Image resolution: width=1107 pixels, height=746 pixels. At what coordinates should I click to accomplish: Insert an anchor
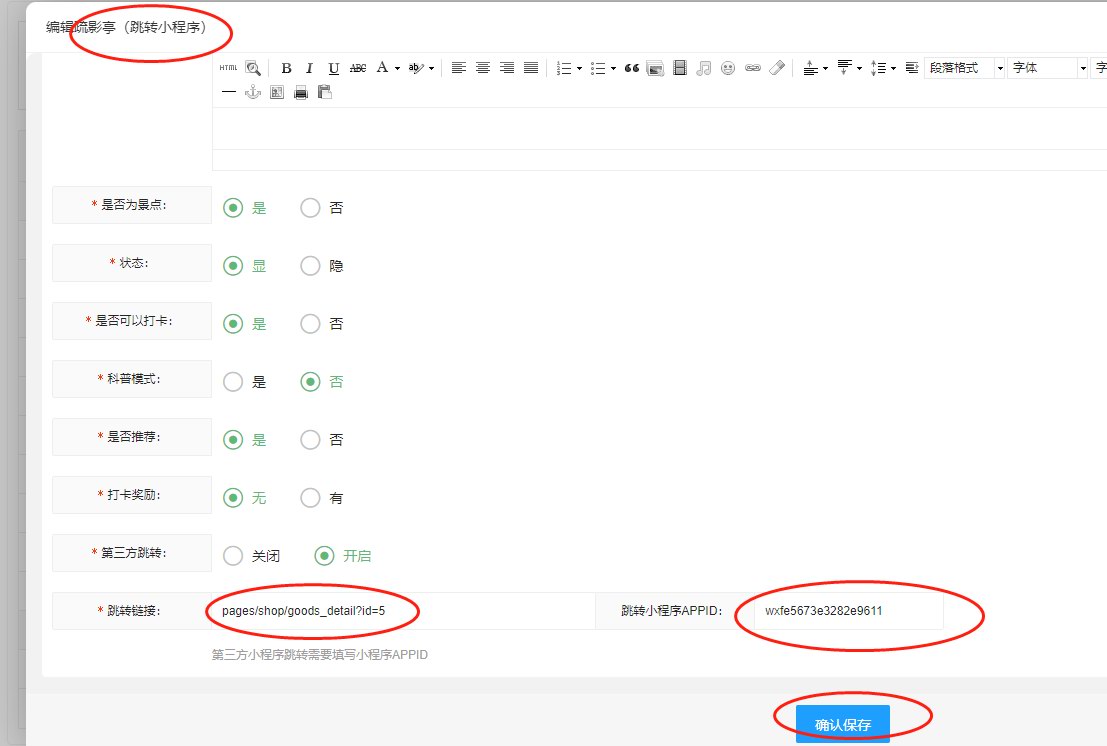[253, 92]
